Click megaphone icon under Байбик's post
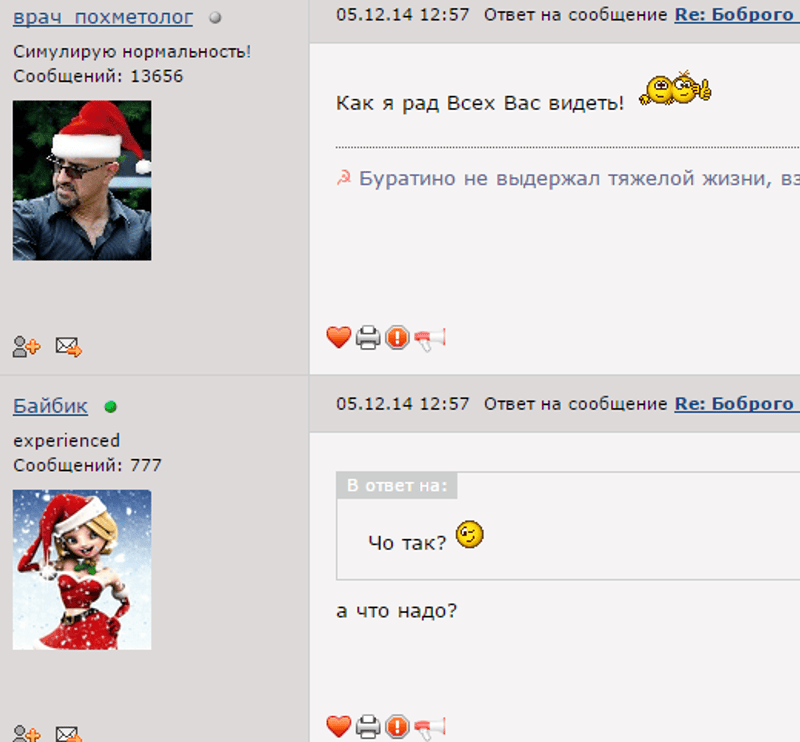Image resolution: width=800 pixels, height=742 pixels. 430,728
